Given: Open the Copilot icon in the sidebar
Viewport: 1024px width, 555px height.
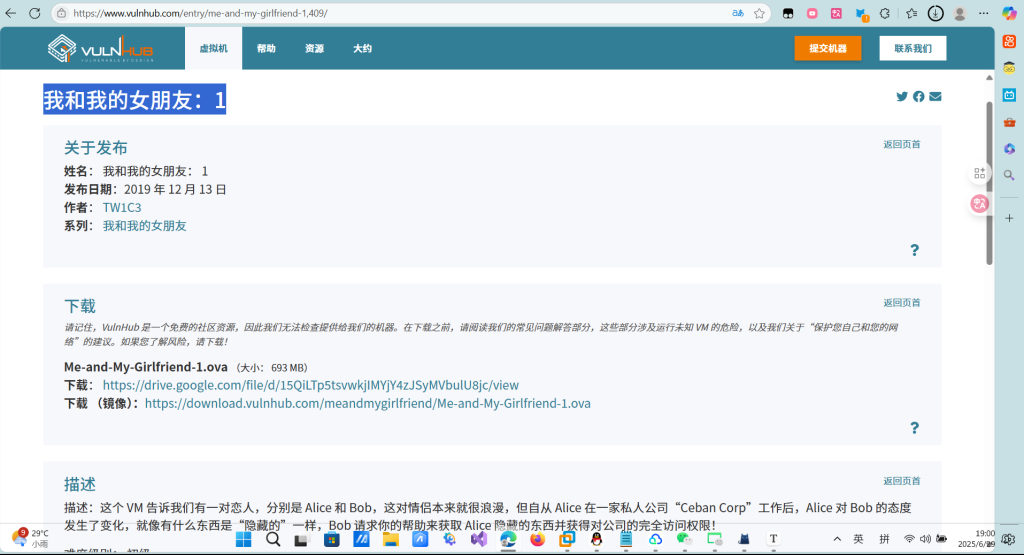Looking at the screenshot, I should (1009, 14).
